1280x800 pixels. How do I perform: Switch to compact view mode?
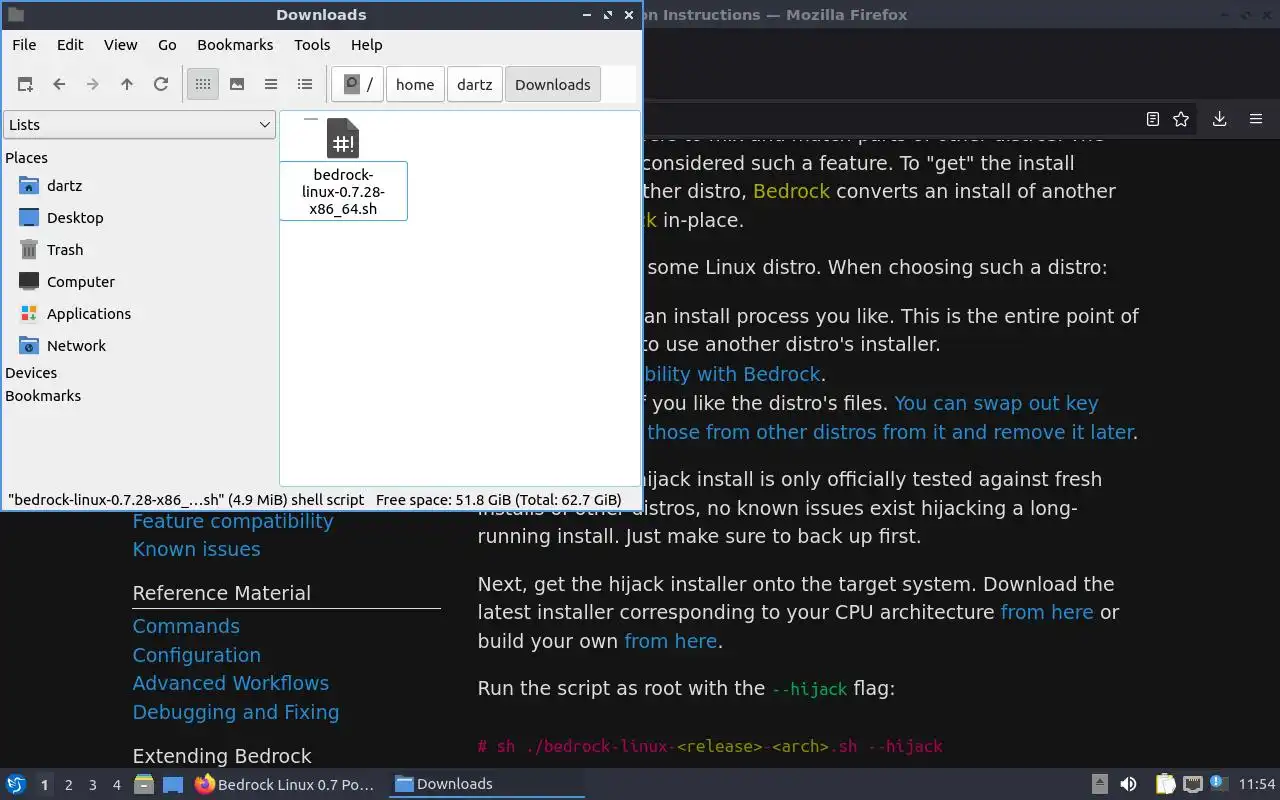[x=271, y=85]
